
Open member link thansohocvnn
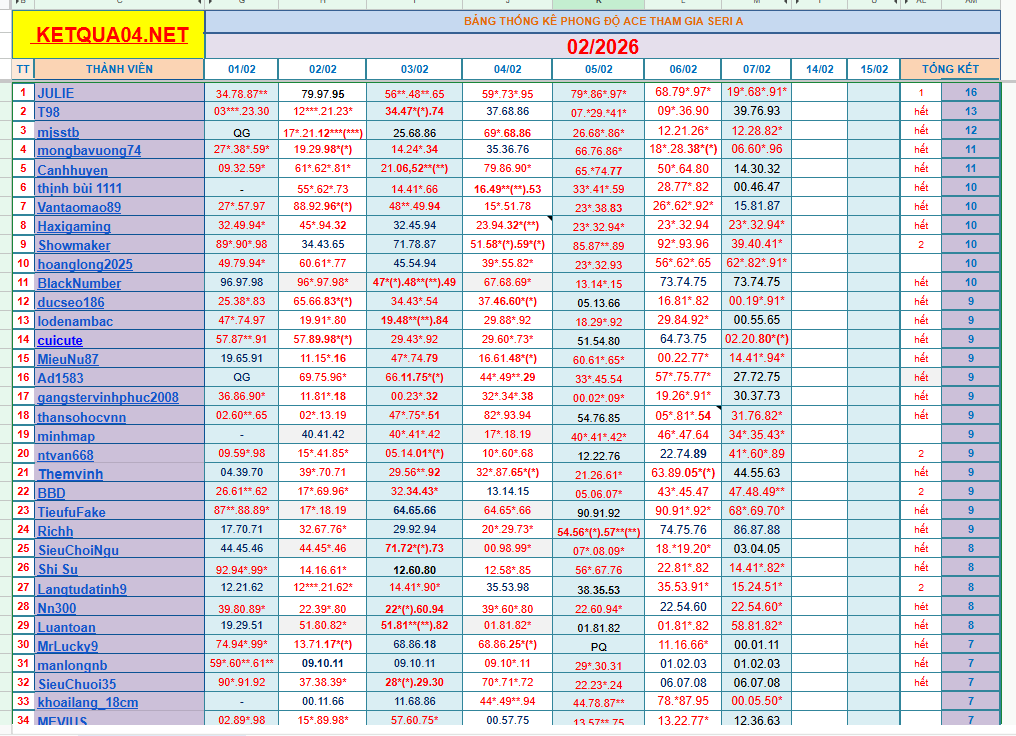[x=82, y=417]
